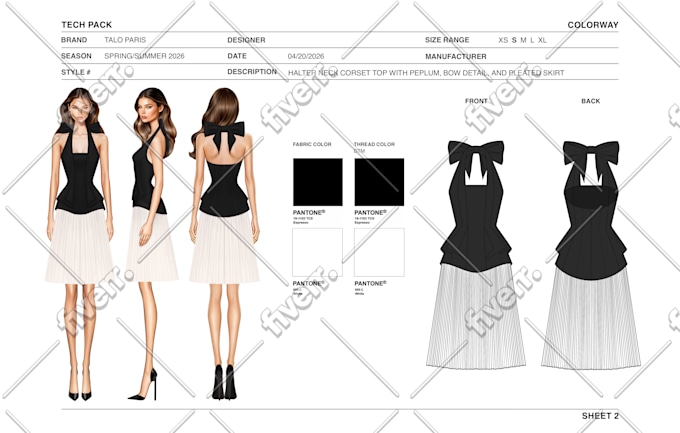Select the back-view model with bow
Screen dimensions: 680x433
[x=224, y=244]
